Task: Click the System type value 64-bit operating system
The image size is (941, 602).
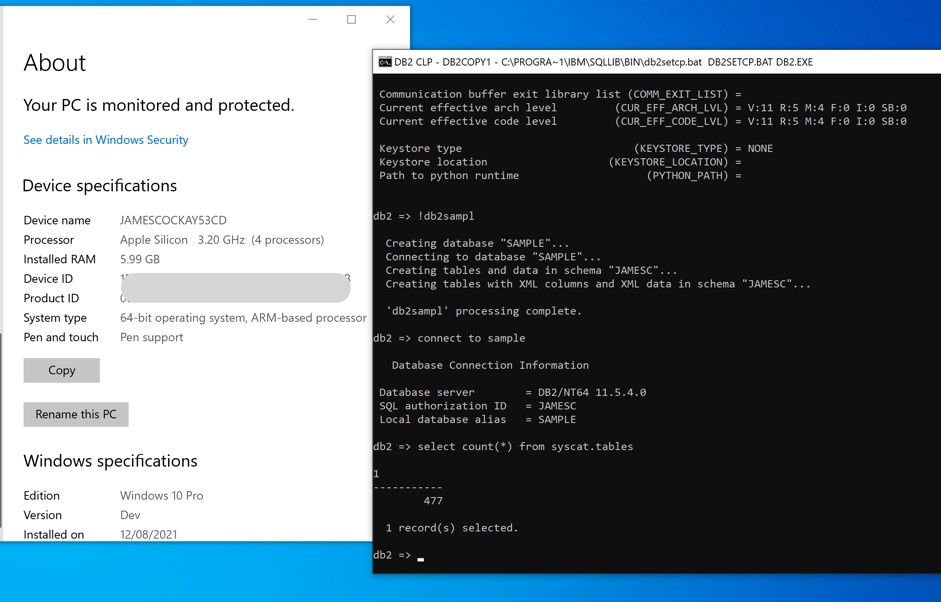Action: click(x=243, y=318)
